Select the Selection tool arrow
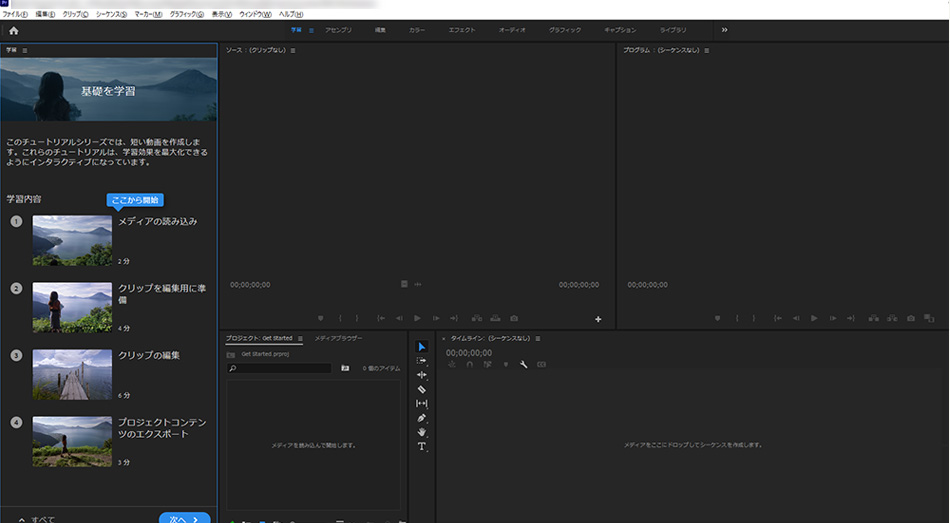Viewport: 950px width, 523px height. (421, 346)
